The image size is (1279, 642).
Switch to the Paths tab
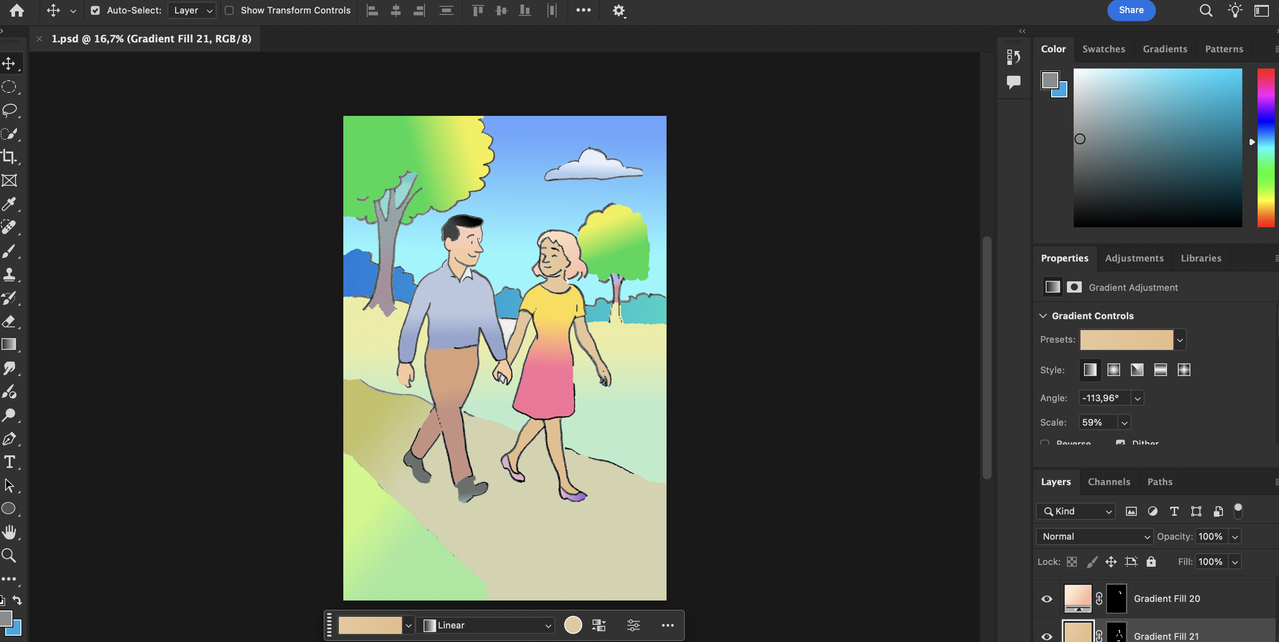click(x=1160, y=482)
